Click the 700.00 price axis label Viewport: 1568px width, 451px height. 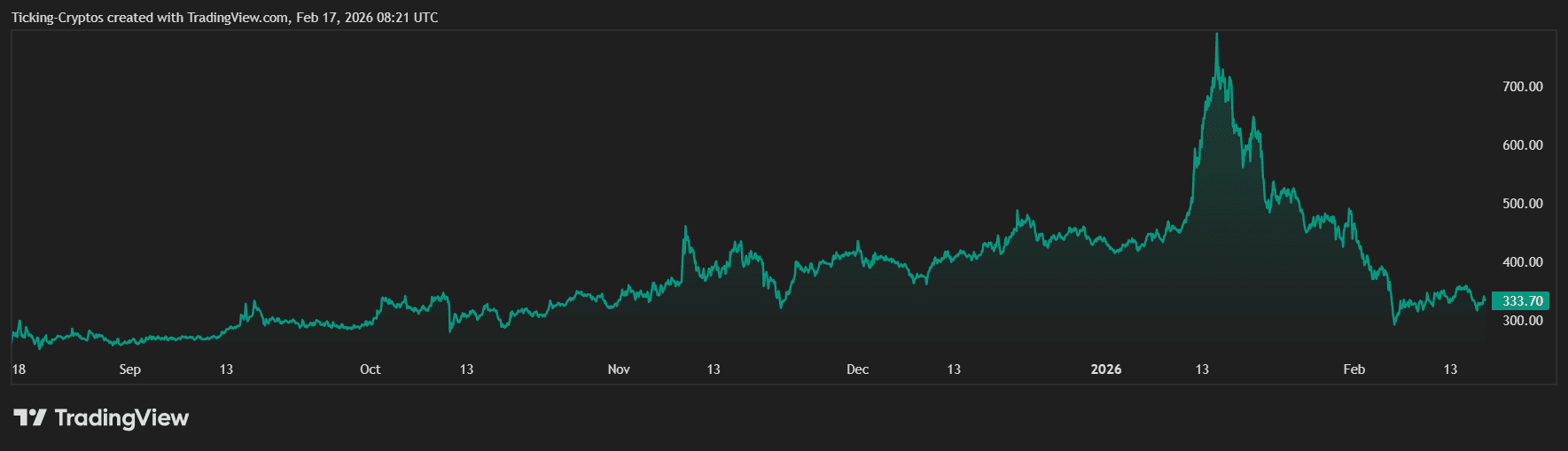pyautogui.click(x=1522, y=87)
